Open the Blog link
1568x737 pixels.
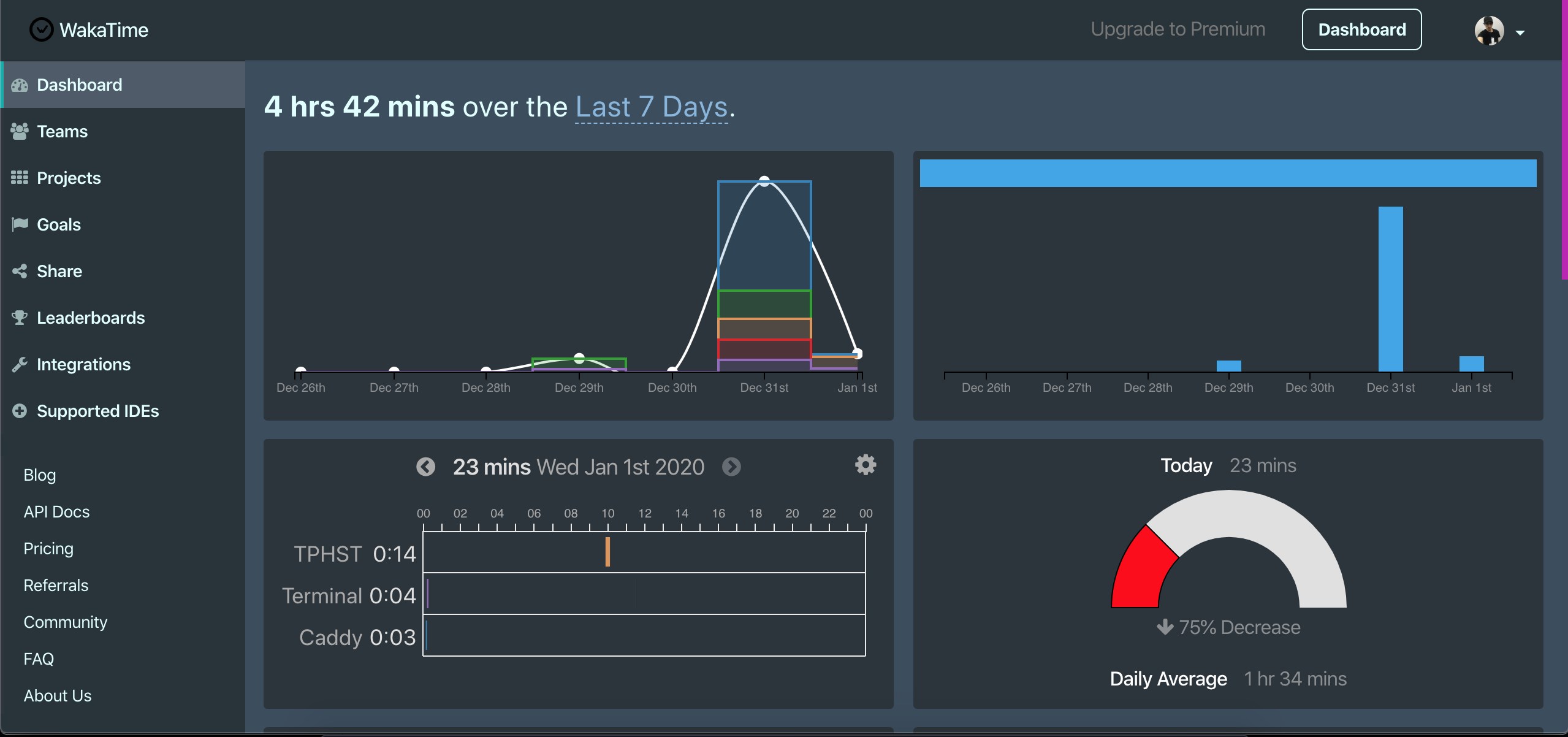tap(40, 475)
